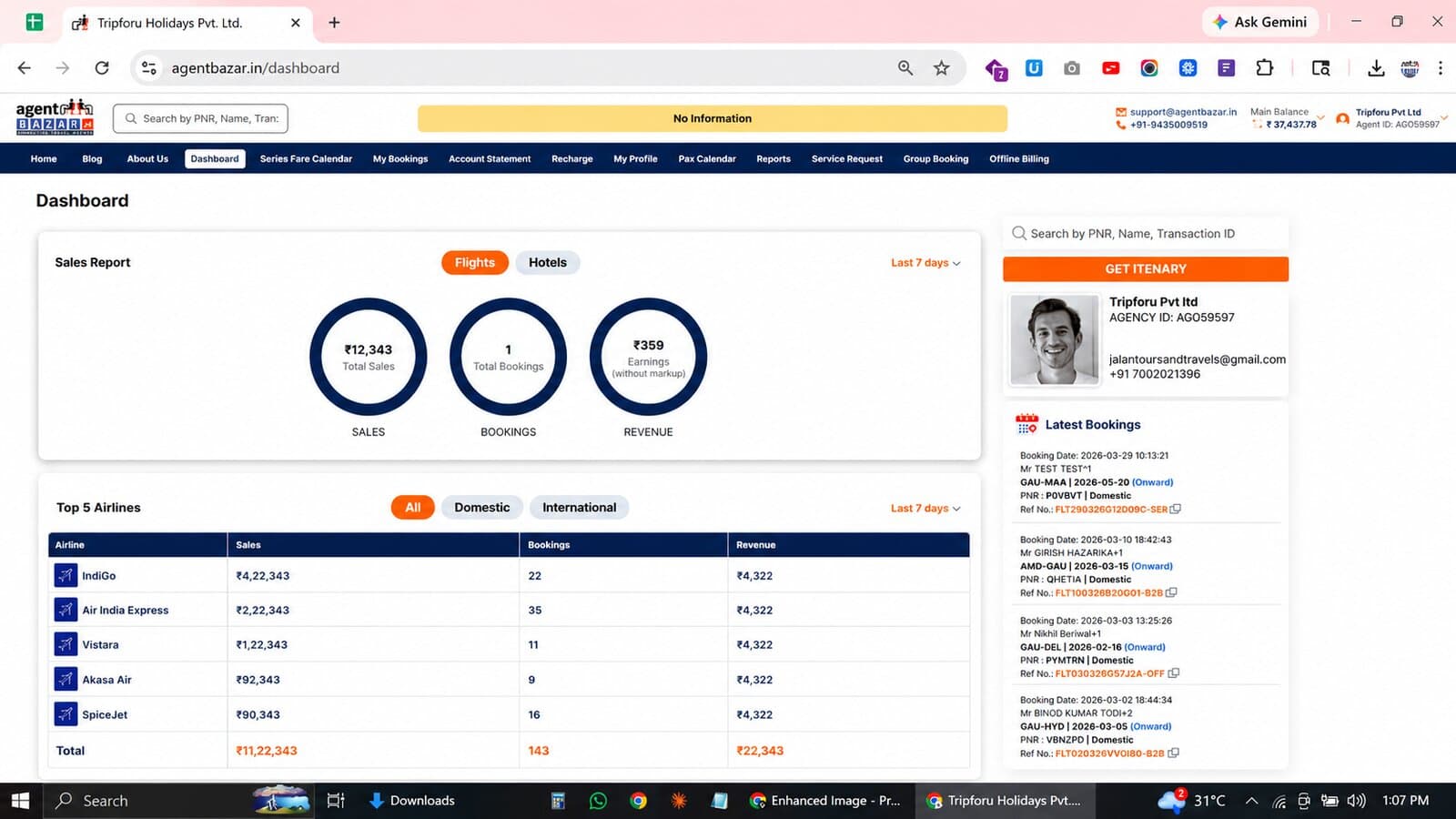Expand the Main Balance dropdown
Viewport: 1456px width, 819px height.
(x=1320, y=117)
